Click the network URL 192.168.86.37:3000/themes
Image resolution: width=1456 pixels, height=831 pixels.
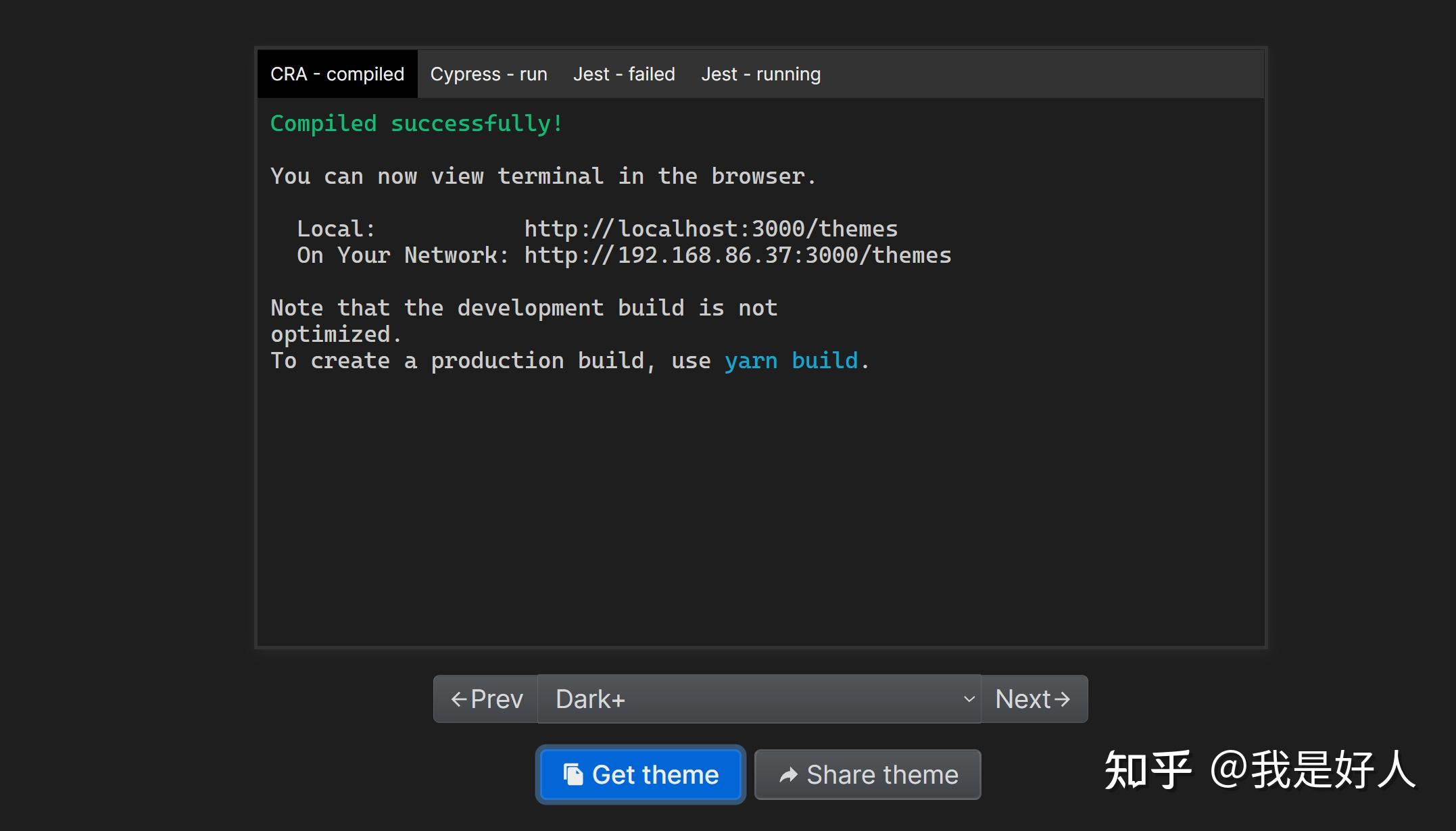point(737,255)
